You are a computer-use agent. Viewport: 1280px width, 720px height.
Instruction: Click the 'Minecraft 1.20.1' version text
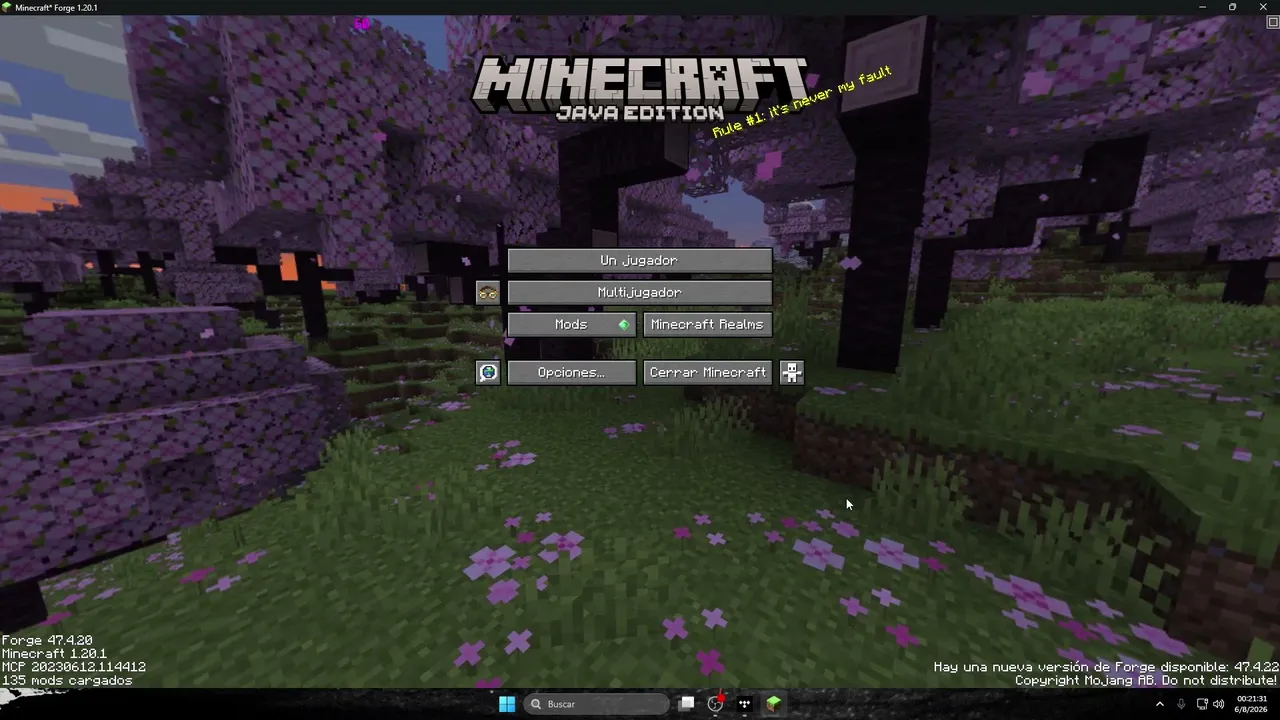pyautogui.click(x=54, y=654)
